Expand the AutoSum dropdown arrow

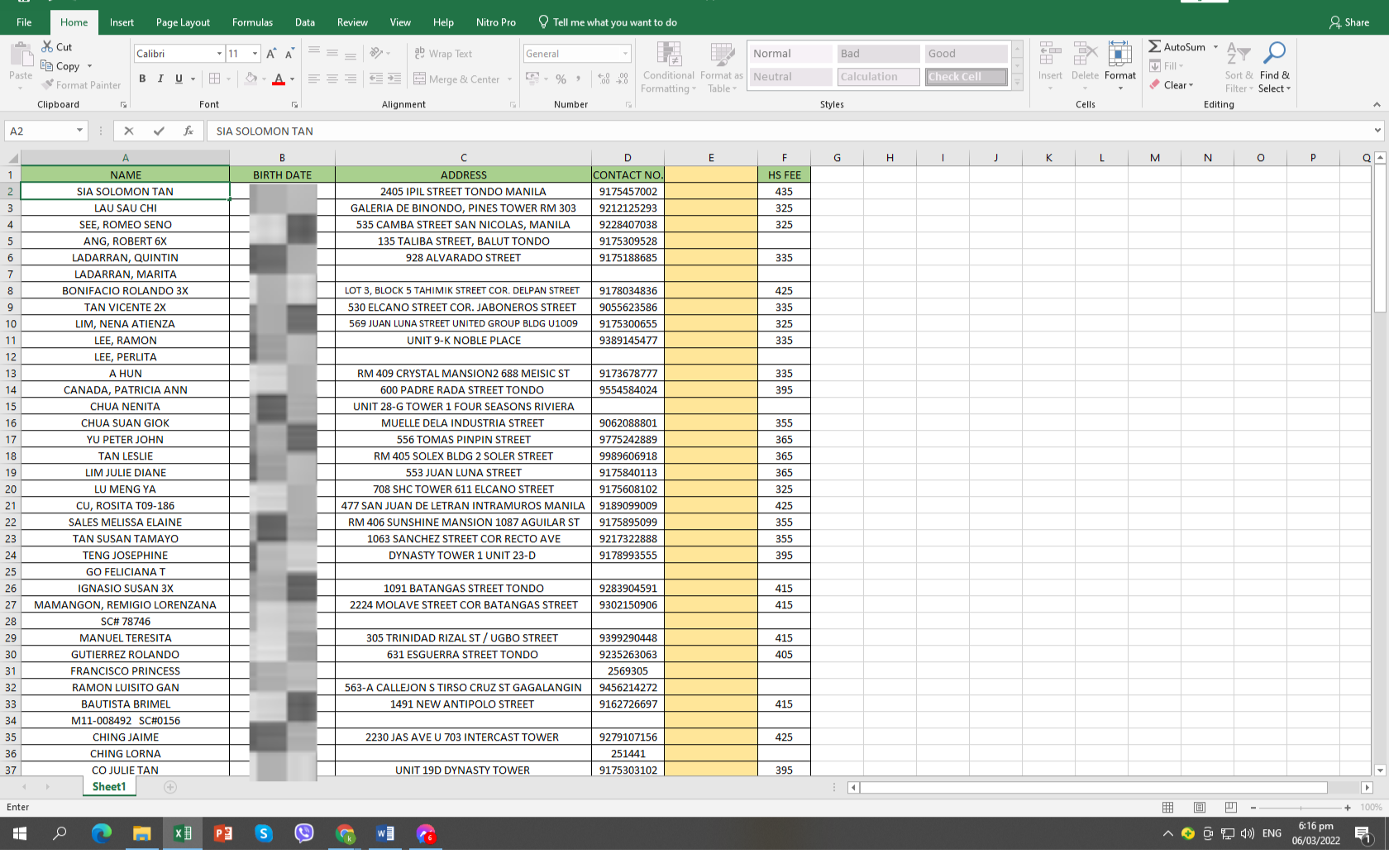(x=1215, y=47)
